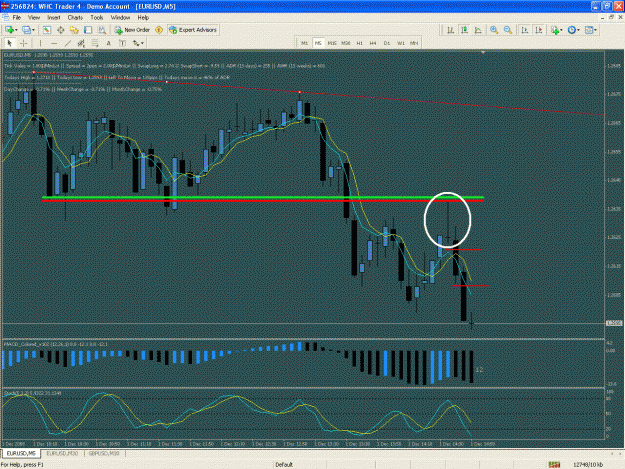Expand the Templates dropdown arrow
The height and width of the screenshot is (469, 625).
point(596,30)
